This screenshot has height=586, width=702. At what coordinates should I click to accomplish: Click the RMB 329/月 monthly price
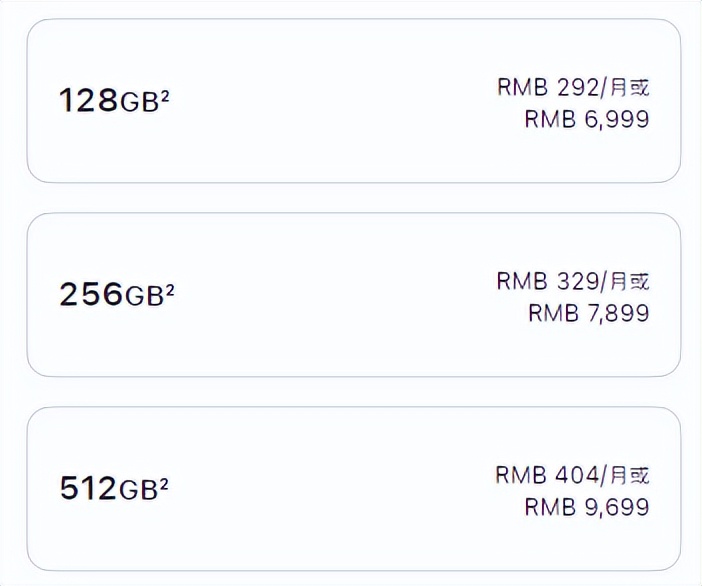click(x=562, y=281)
